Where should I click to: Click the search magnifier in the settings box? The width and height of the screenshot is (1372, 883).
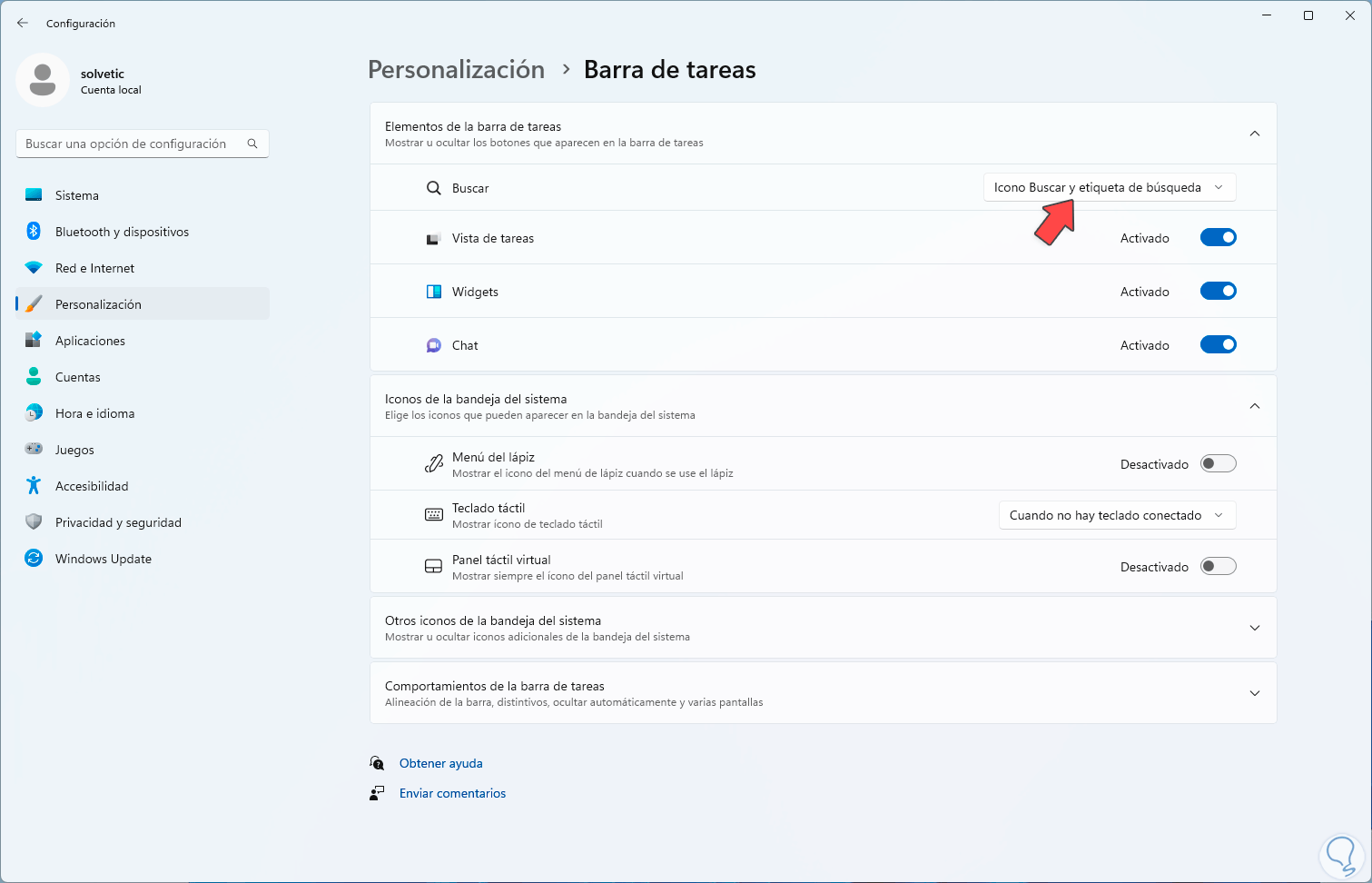click(252, 144)
